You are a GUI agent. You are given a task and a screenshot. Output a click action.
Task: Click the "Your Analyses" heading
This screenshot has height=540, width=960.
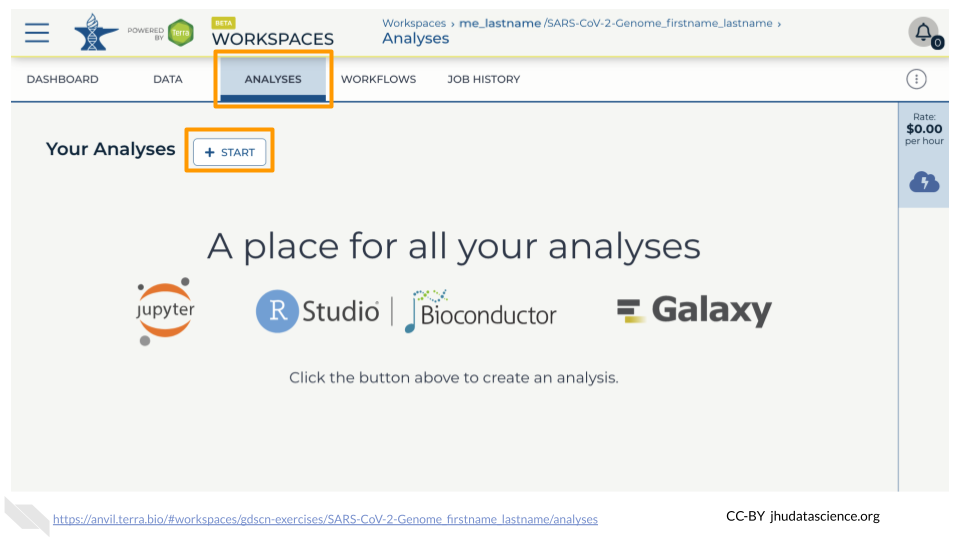(111, 149)
